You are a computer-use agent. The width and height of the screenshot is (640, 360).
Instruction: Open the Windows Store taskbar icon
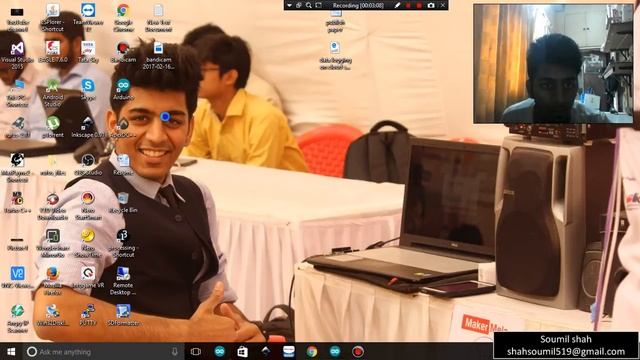tap(242, 351)
